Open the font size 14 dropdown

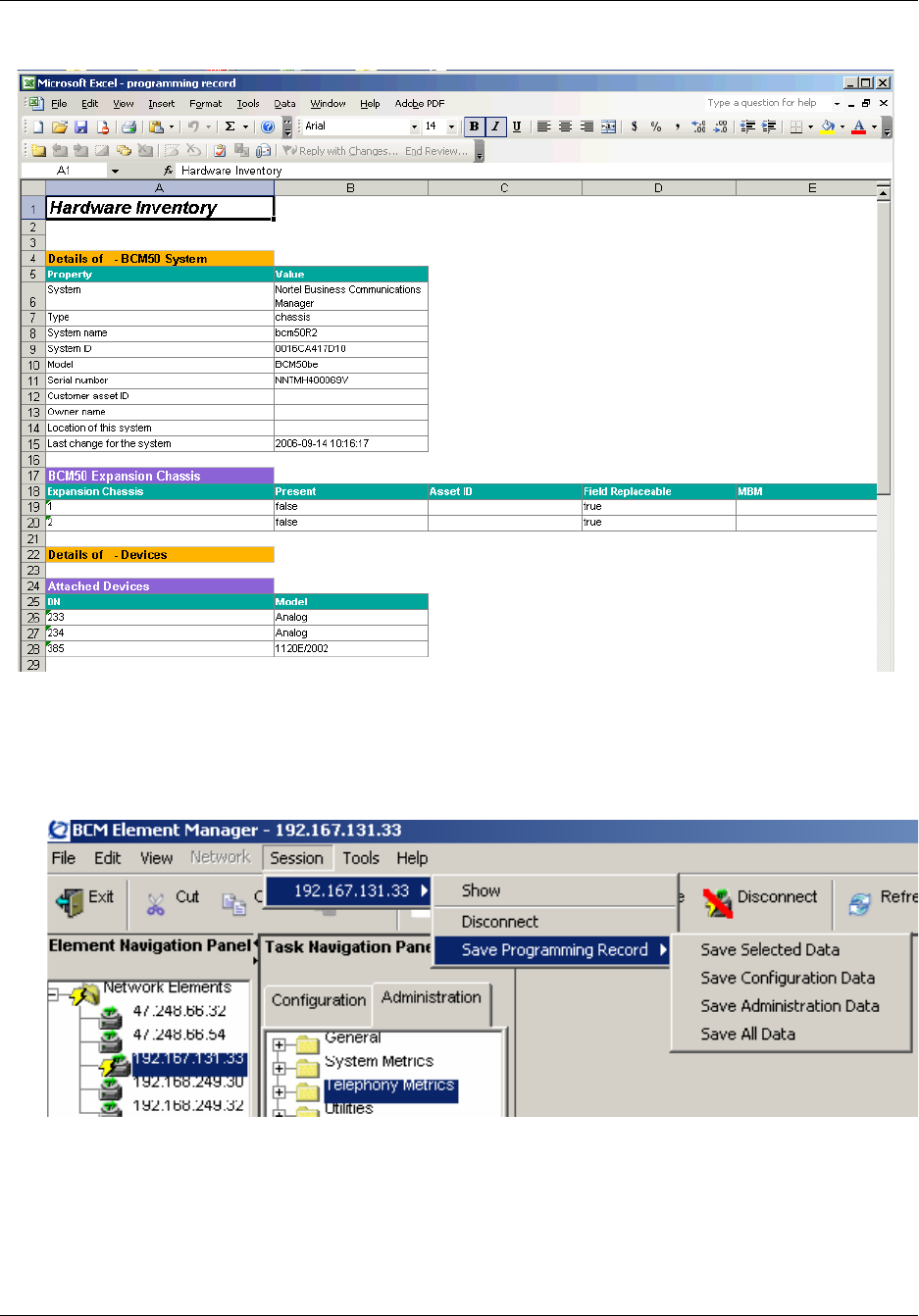point(451,127)
